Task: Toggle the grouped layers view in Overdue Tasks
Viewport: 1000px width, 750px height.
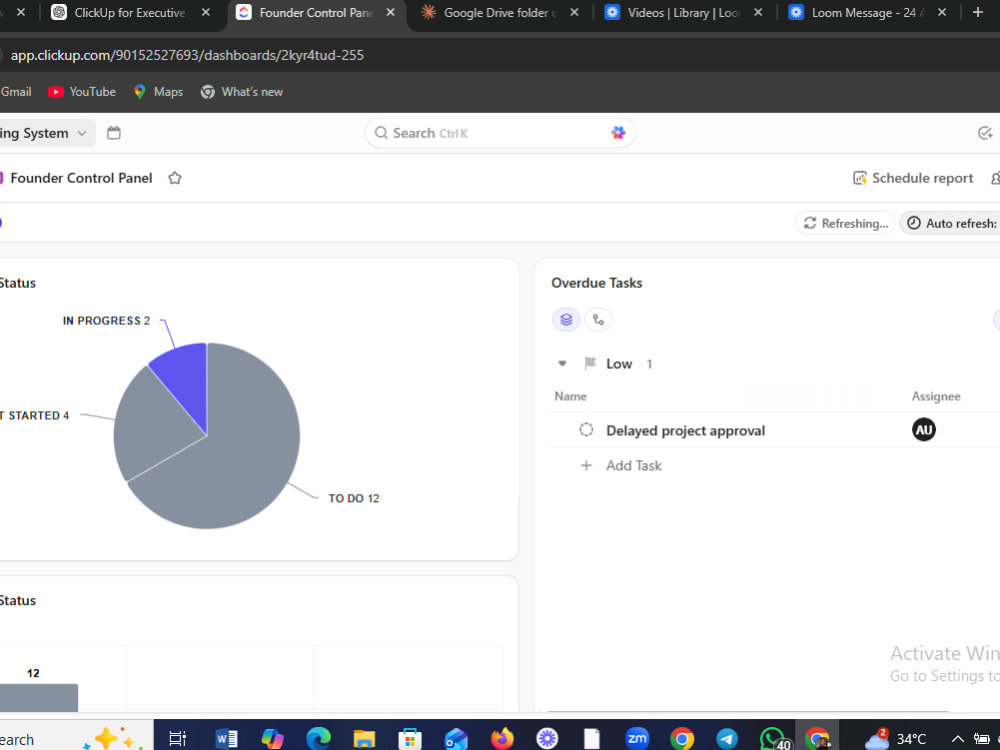Action: (x=566, y=320)
